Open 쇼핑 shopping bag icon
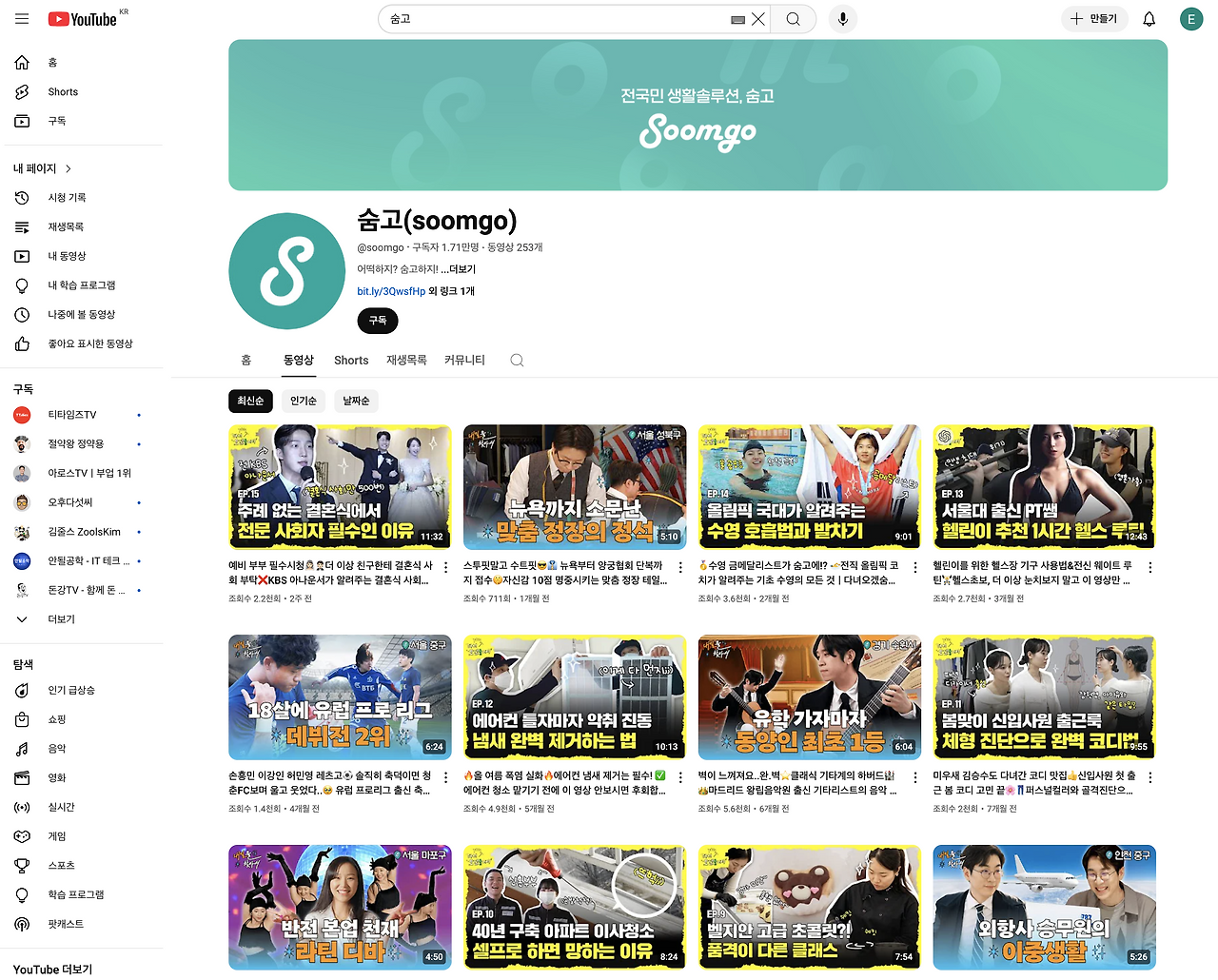1218x980 pixels. [x=22, y=720]
